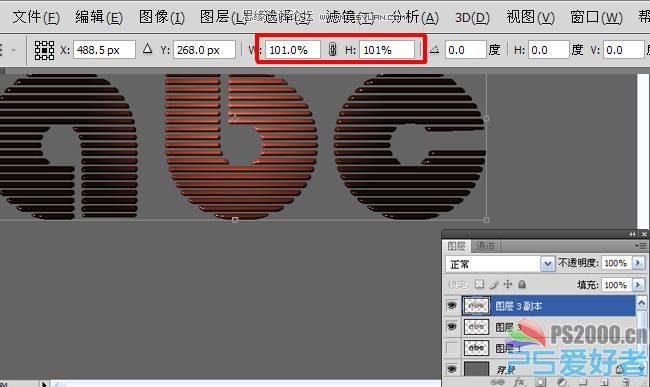The image size is (650, 387).
Task: Click the fx layer style icon
Action: tap(519, 382)
